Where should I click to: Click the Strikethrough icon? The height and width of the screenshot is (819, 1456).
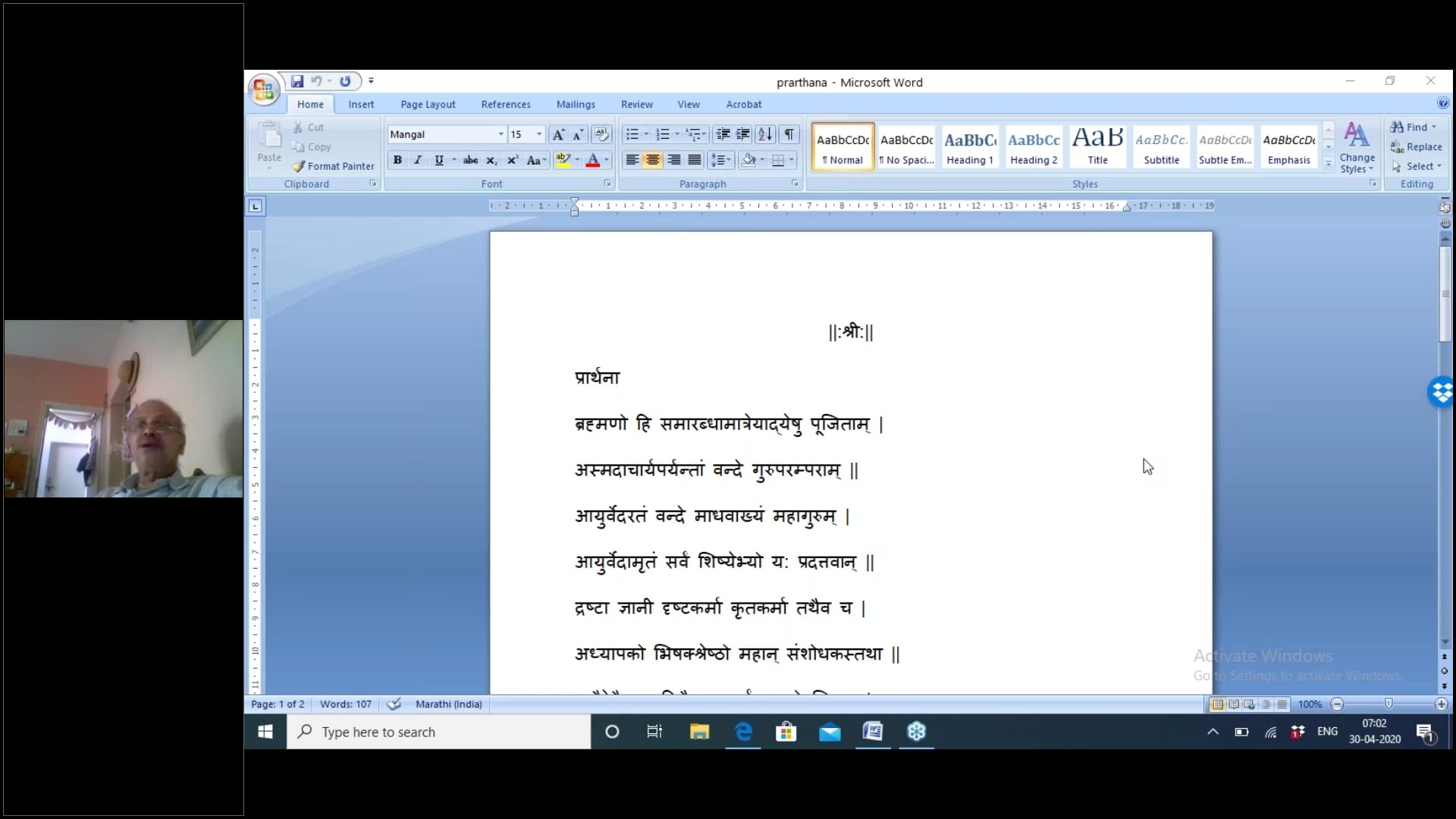[x=470, y=160]
